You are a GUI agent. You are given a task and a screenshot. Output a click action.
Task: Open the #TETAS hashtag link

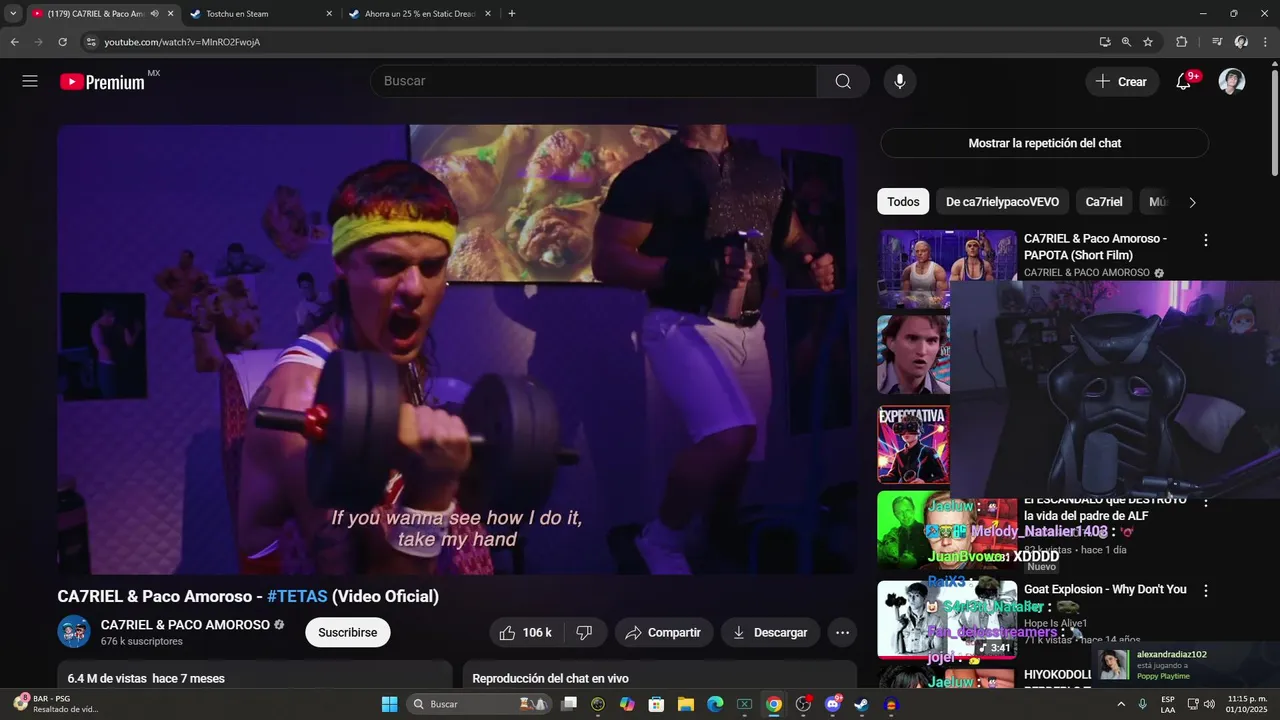click(x=297, y=596)
